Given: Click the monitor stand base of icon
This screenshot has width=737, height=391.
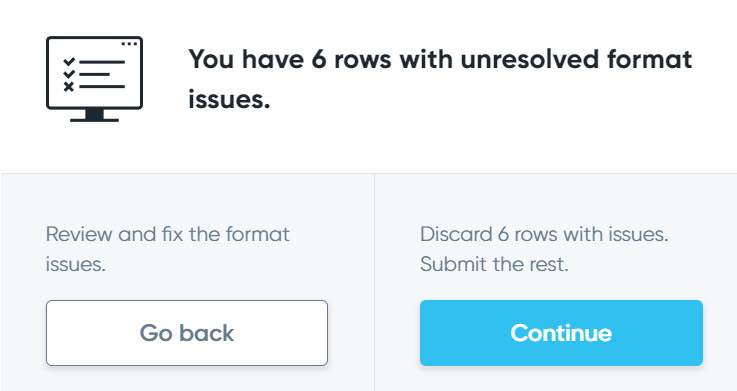Looking at the screenshot, I should (94, 120).
